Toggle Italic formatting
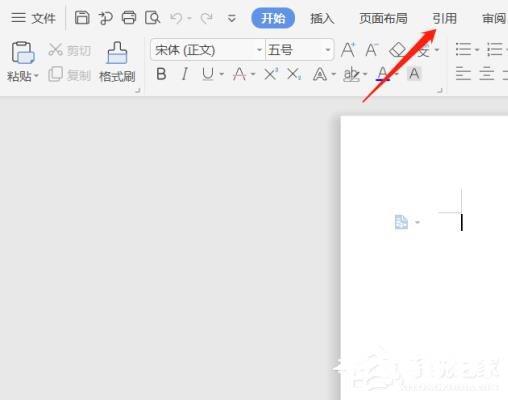 (184, 74)
